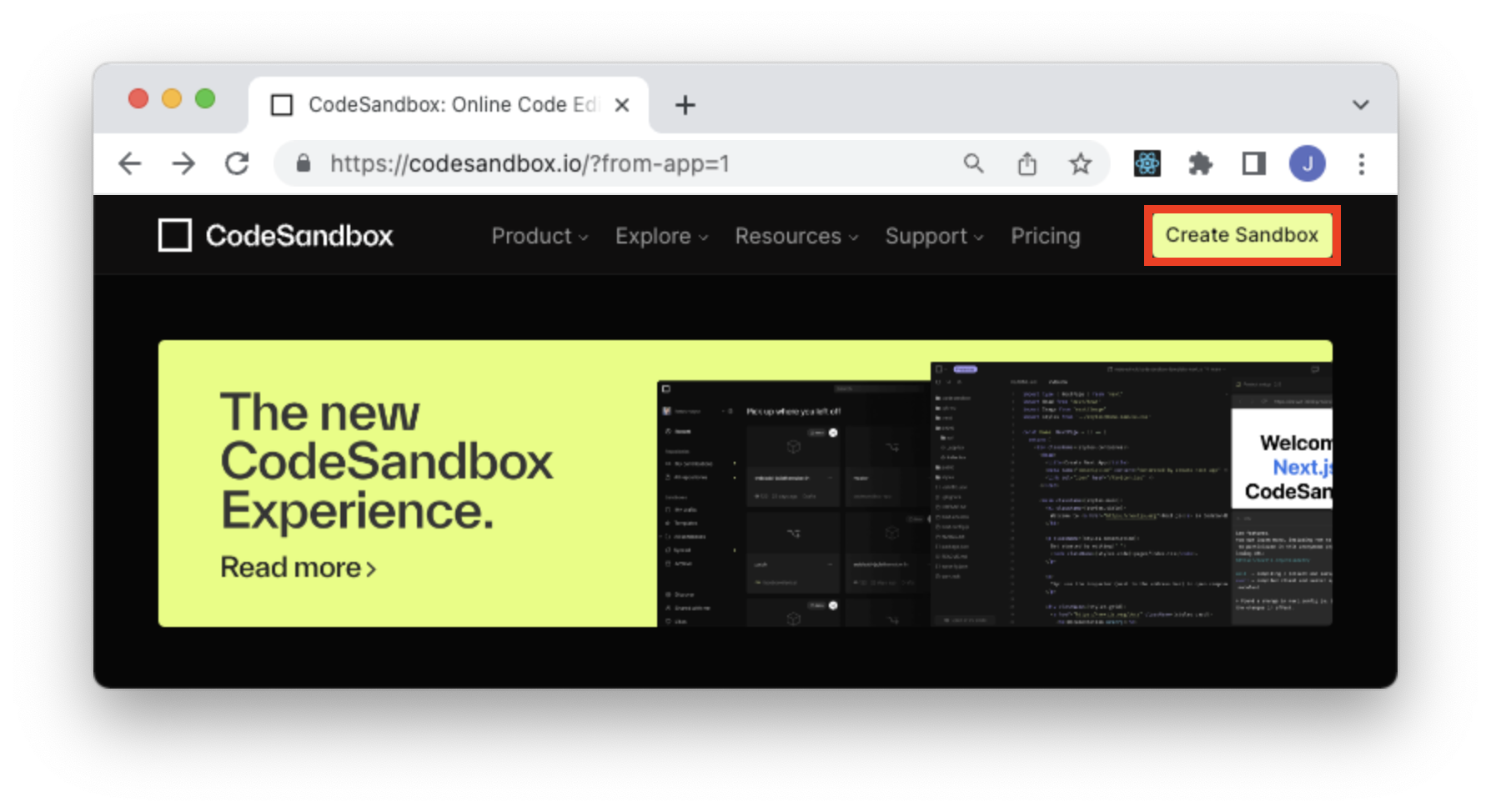Click the CodeSandbox wordmark in header

[x=299, y=236]
